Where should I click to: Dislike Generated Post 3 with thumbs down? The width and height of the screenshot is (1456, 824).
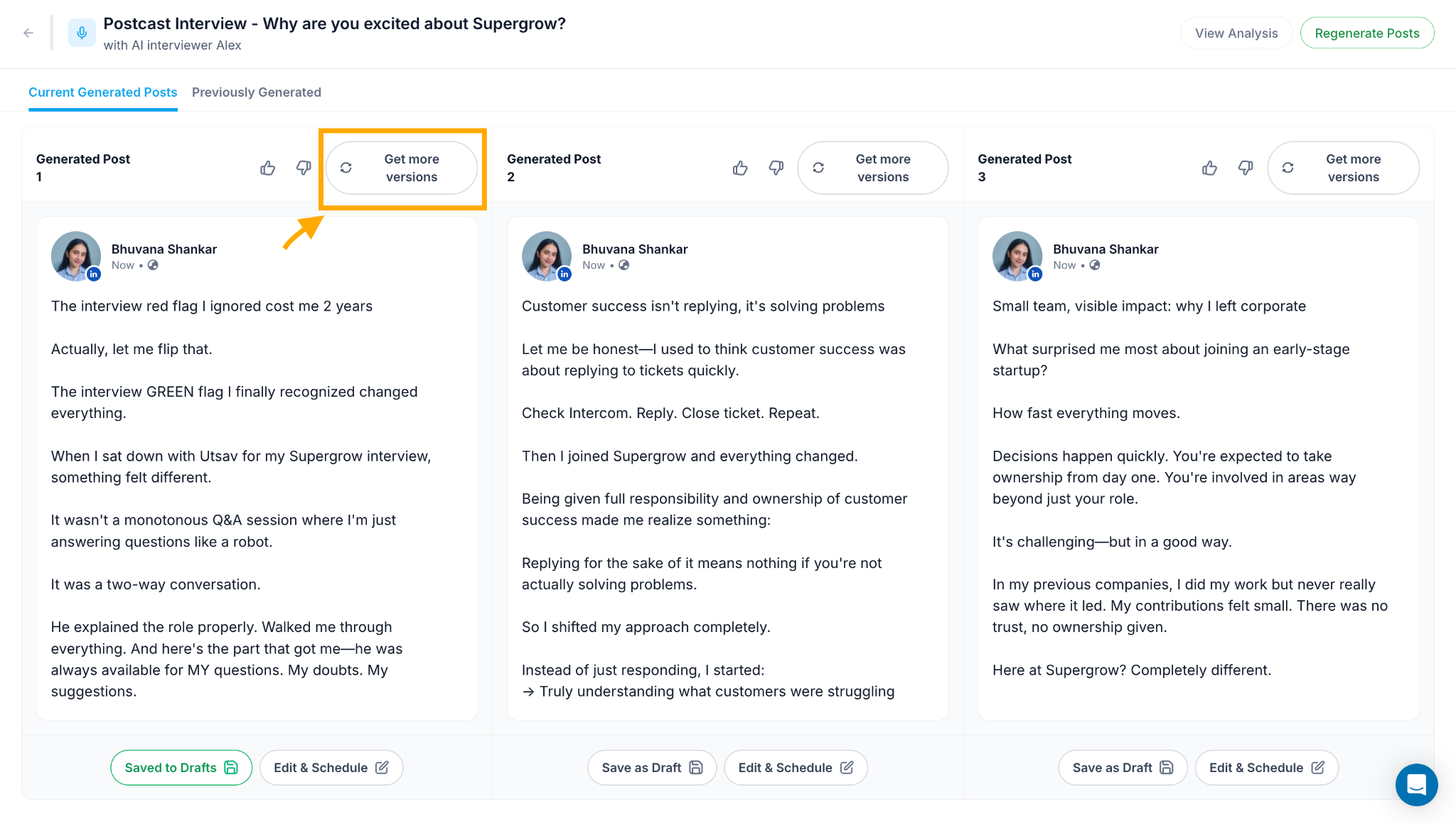(1246, 168)
